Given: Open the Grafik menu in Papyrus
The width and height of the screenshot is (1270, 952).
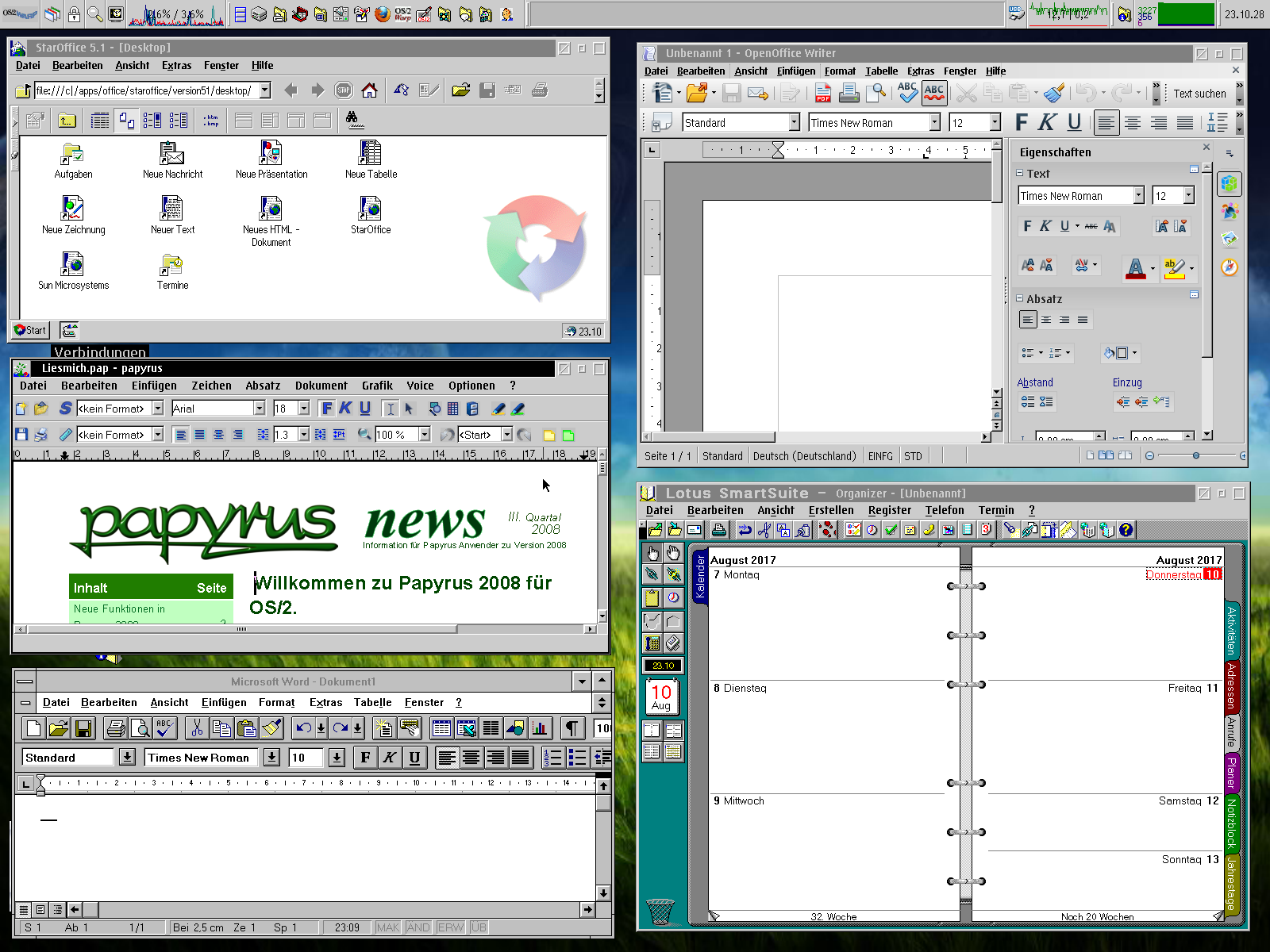Looking at the screenshot, I should coord(377,386).
